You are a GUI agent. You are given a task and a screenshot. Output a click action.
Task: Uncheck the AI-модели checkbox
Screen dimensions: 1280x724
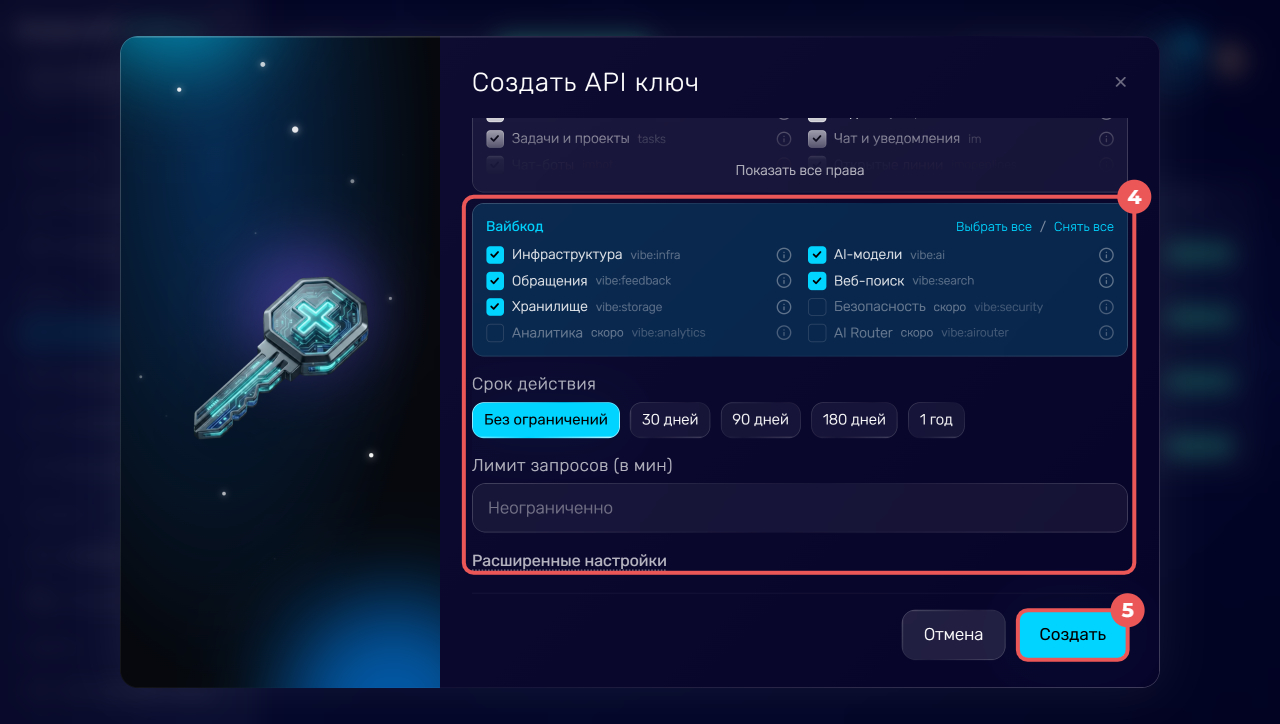point(817,255)
